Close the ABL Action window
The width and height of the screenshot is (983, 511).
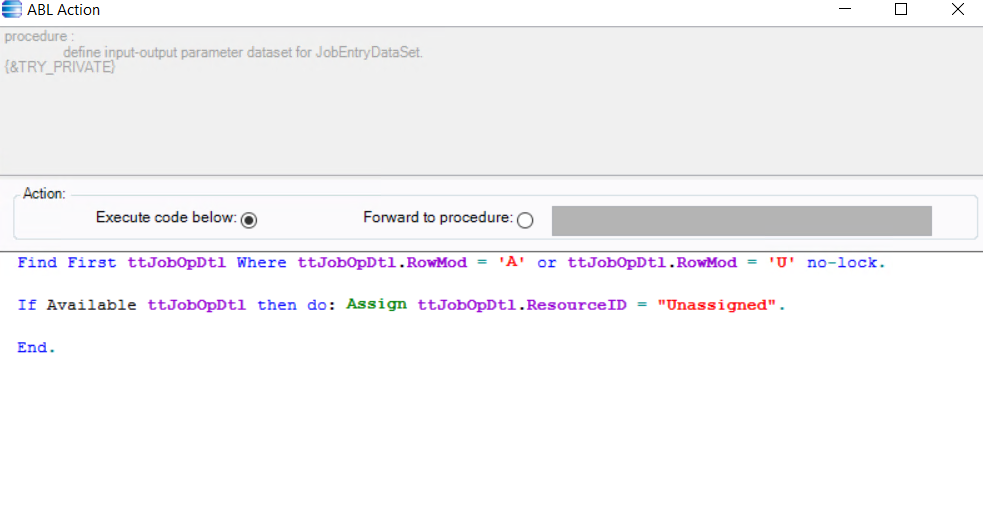pos(957,9)
